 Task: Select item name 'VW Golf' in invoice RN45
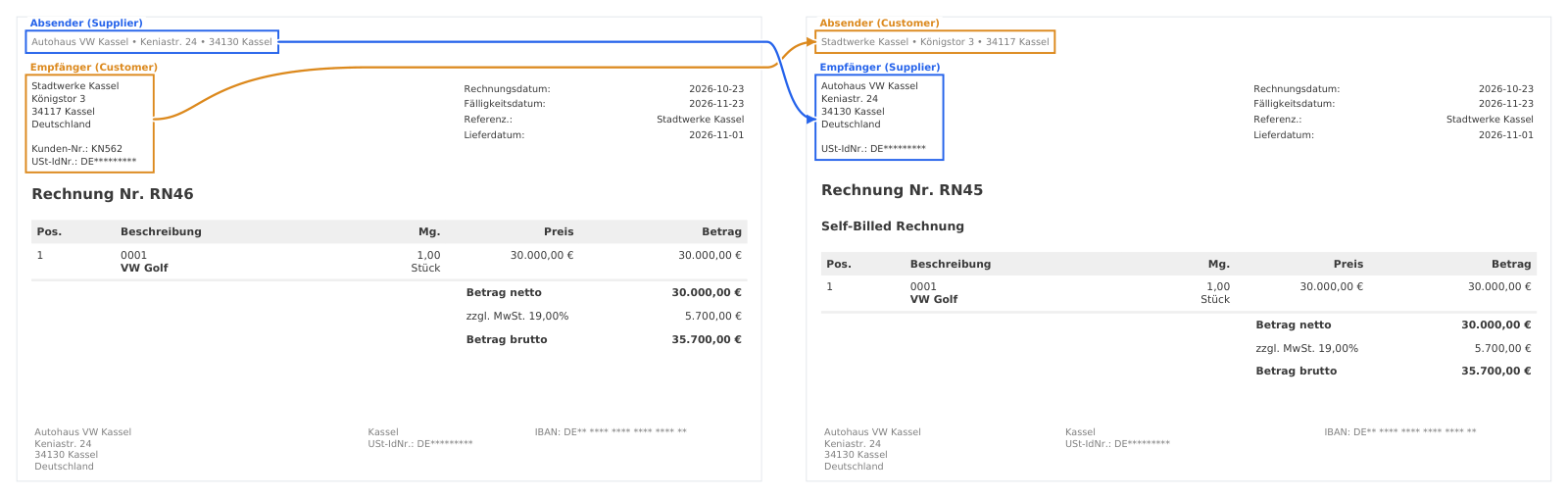point(934,300)
